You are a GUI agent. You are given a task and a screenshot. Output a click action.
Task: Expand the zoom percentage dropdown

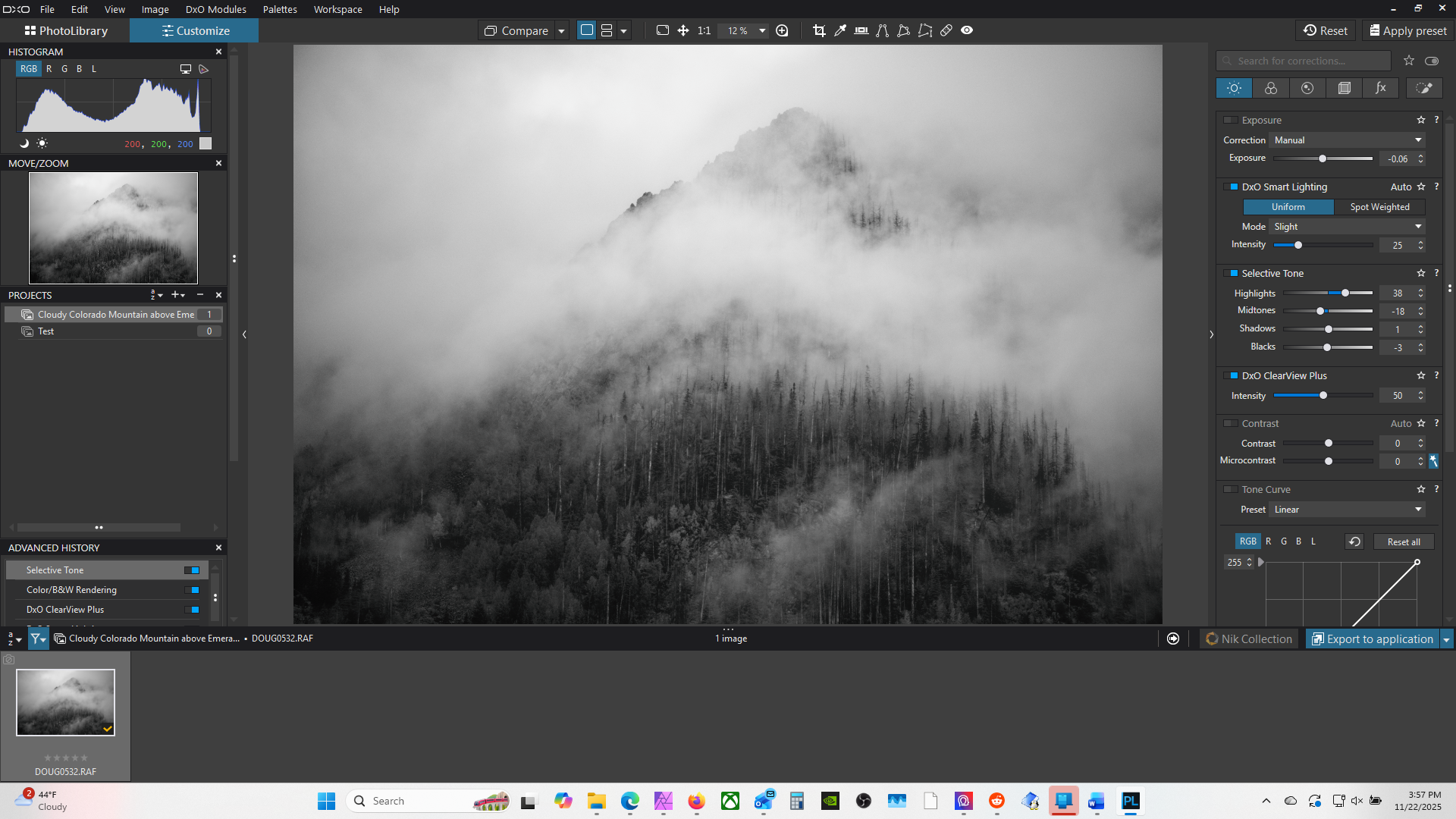pos(762,30)
